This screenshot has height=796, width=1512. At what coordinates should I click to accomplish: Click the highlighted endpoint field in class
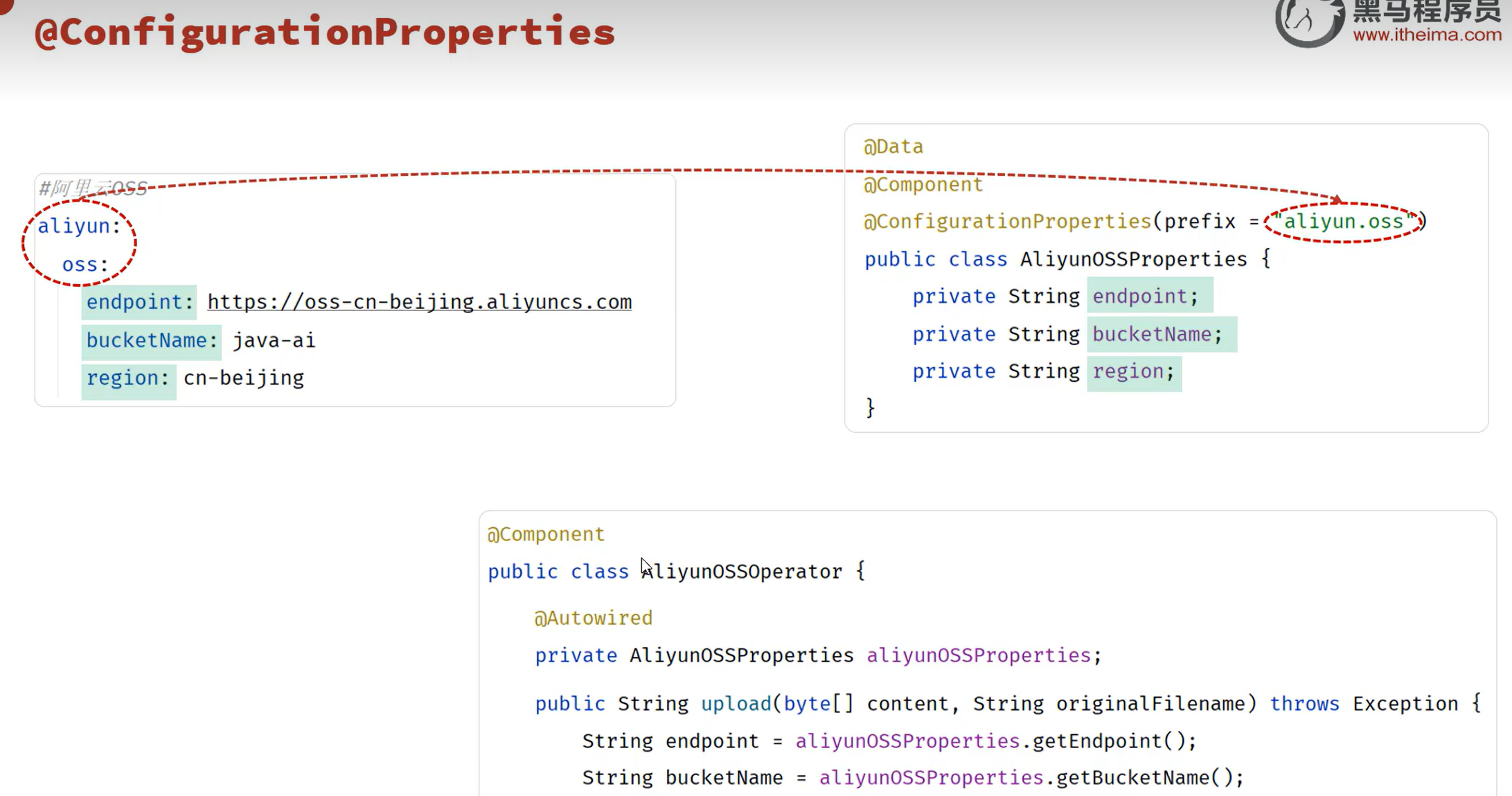[x=1150, y=297]
